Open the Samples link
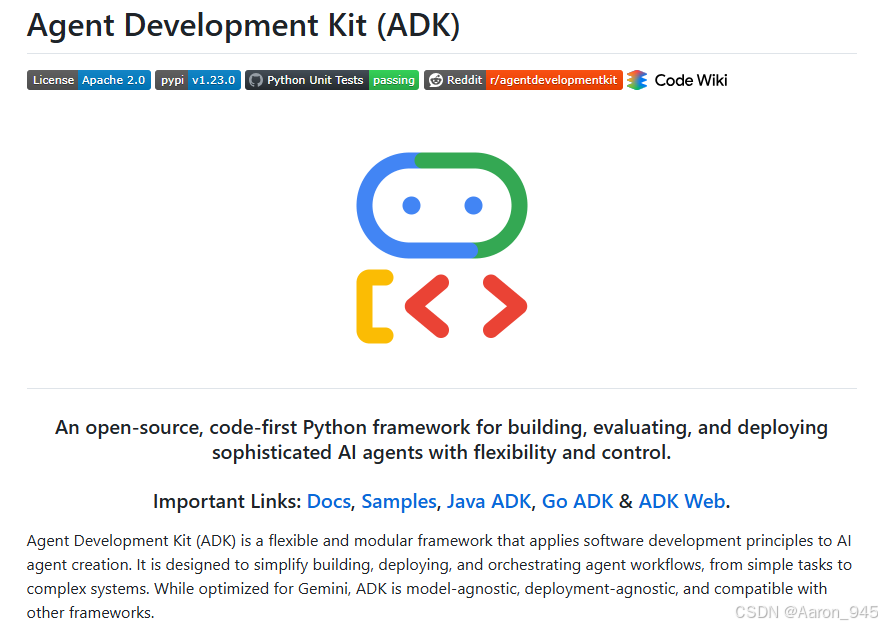Viewport: 882px width, 627px height. click(399, 501)
